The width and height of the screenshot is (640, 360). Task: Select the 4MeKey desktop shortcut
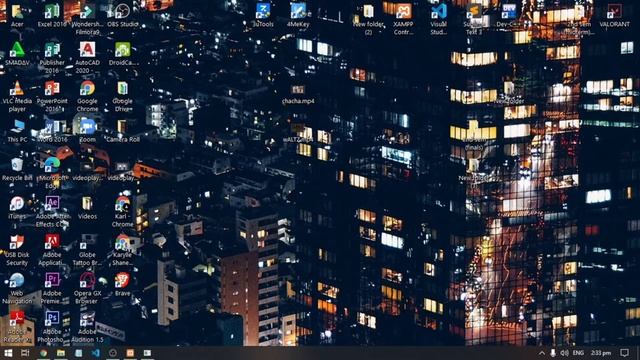click(x=298, y=16)
